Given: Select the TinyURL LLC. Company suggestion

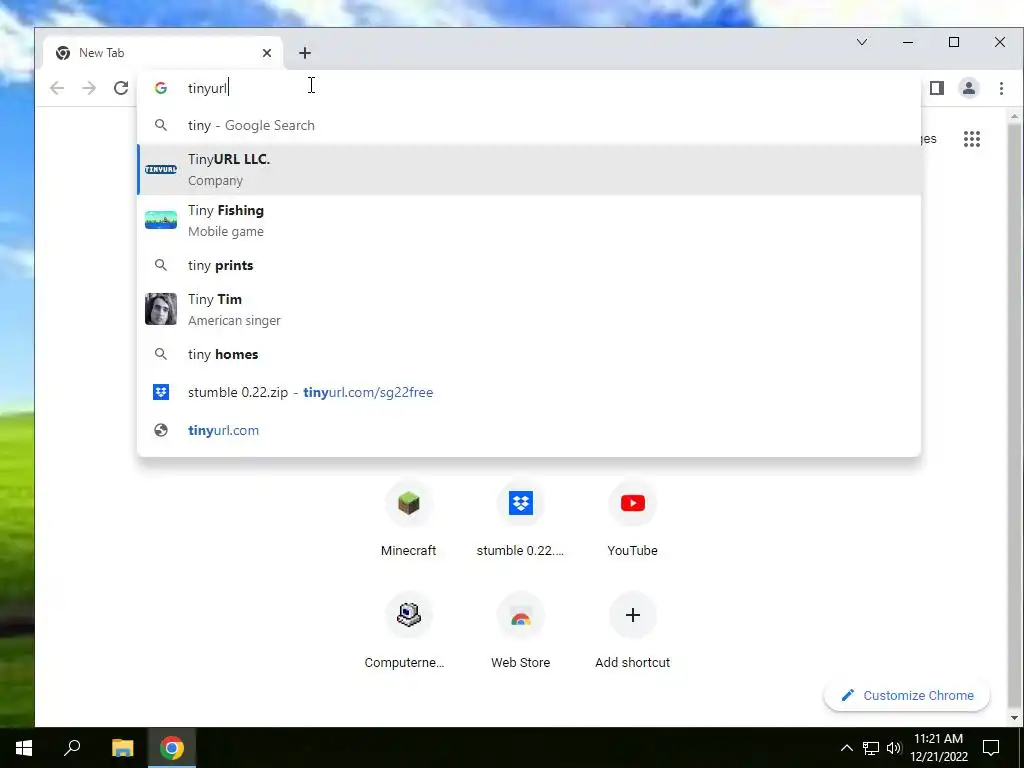Looking at the screenshot, I should pyautogui.click(x=529, y=169).
